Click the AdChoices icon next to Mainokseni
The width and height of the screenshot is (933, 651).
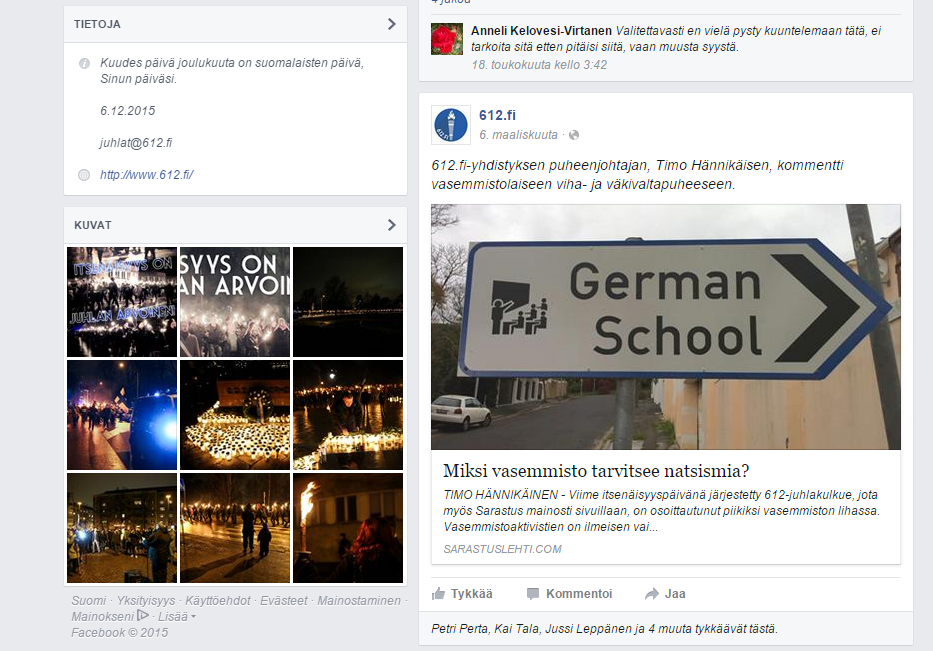coord(143,616)
